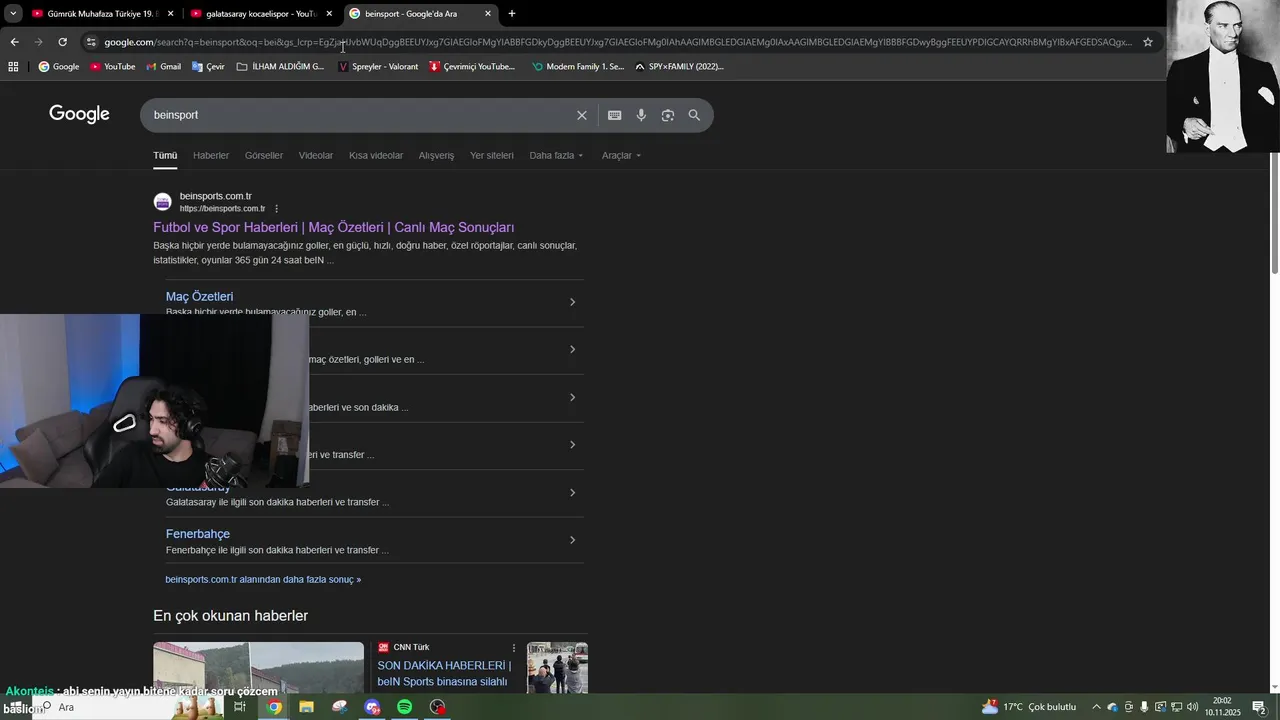
Task: Click the page vertical scrollbar
Action: (x=1274, y=213)
